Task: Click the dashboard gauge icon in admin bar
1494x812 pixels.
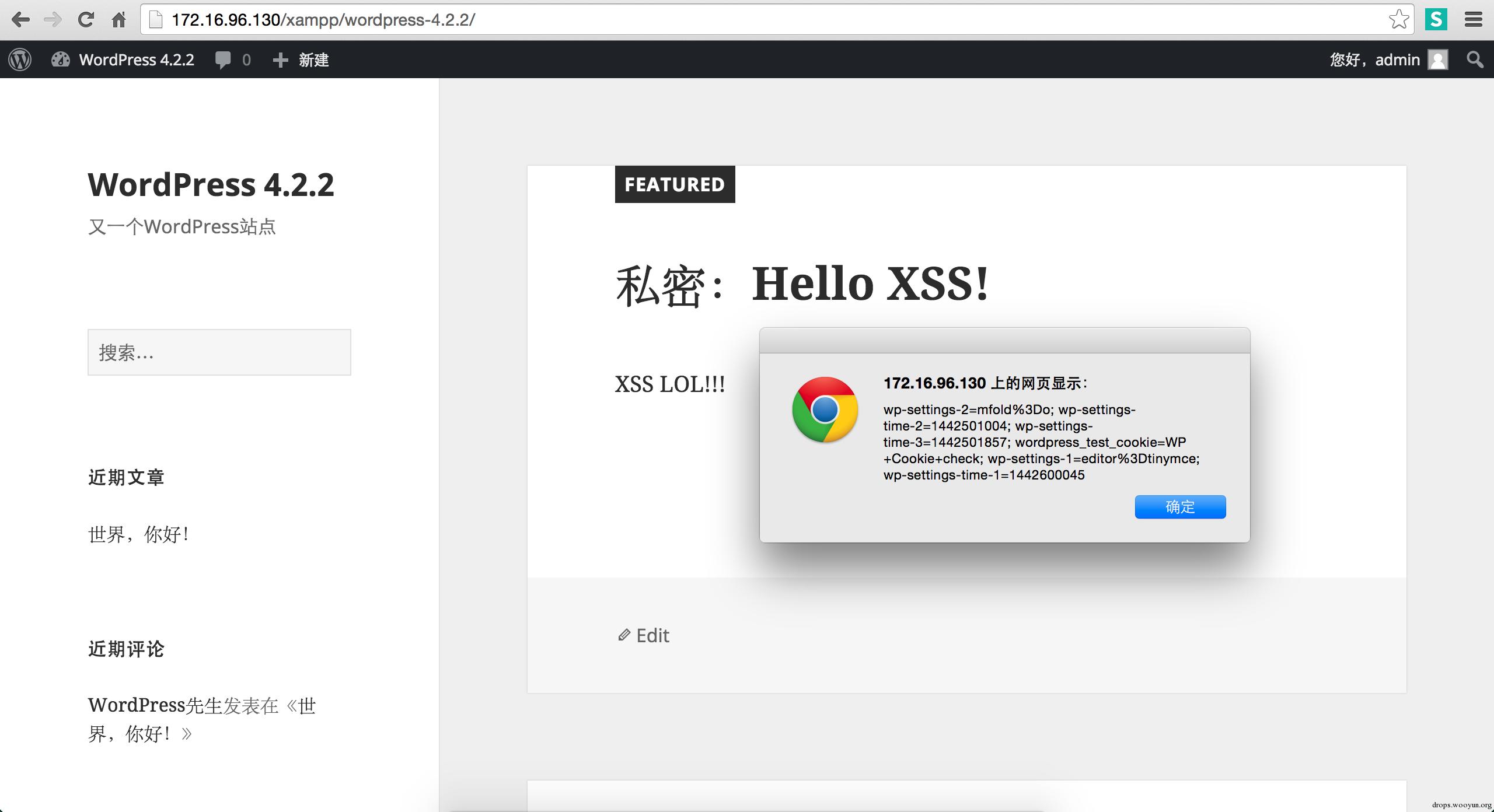Action: click(x=61, y=60)
